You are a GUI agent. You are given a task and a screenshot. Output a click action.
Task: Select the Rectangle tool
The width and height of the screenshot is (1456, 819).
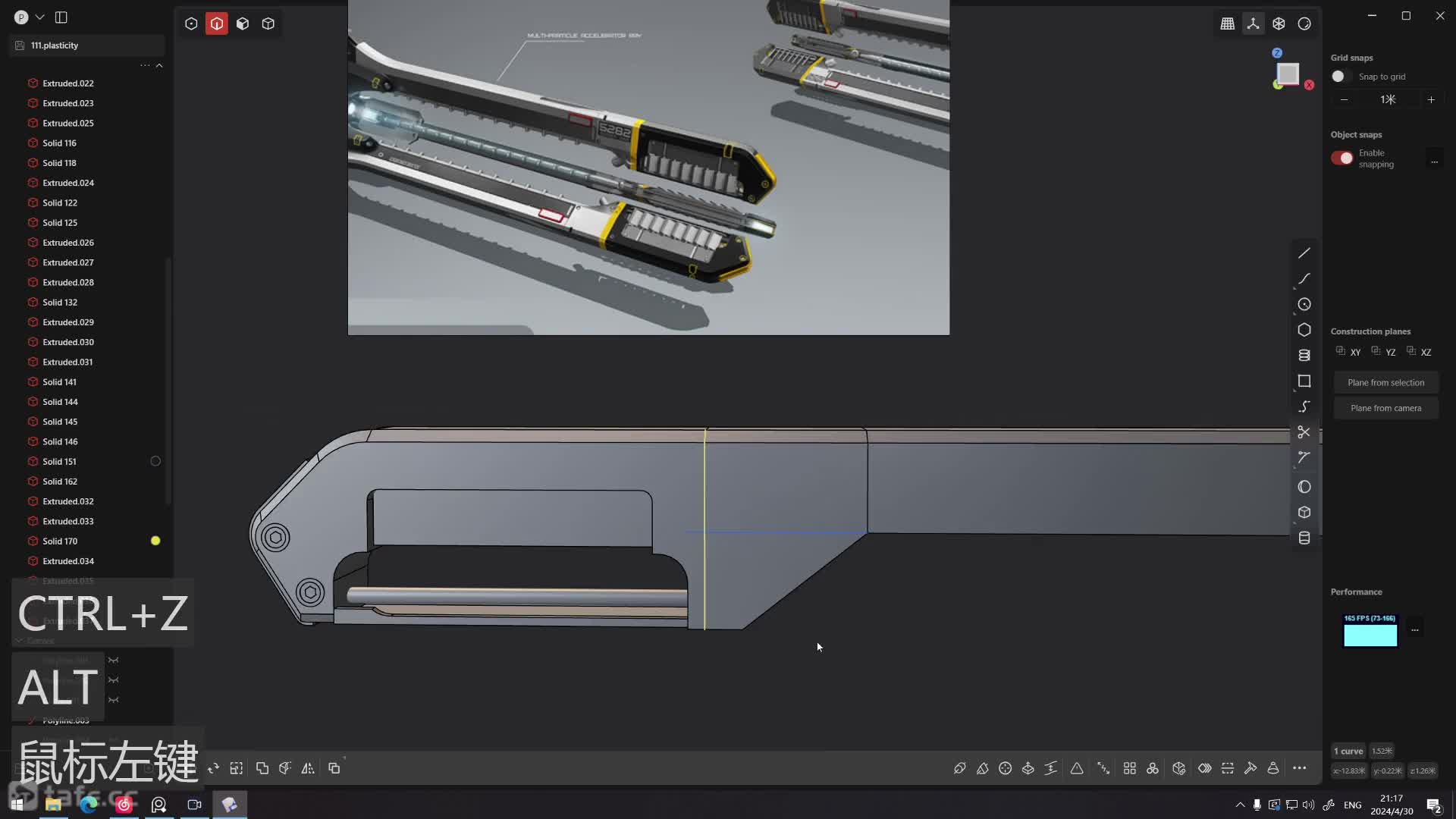[x=1304, y=381]
